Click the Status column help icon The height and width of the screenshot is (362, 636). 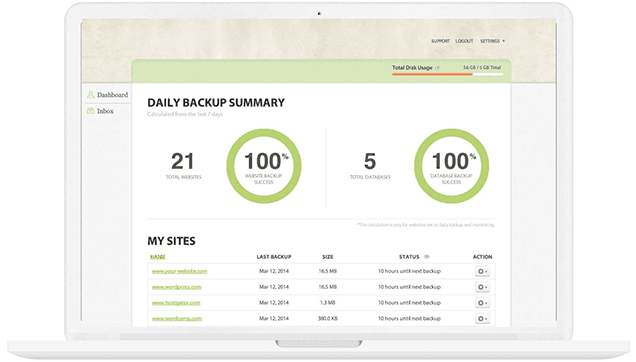point(426,257)
